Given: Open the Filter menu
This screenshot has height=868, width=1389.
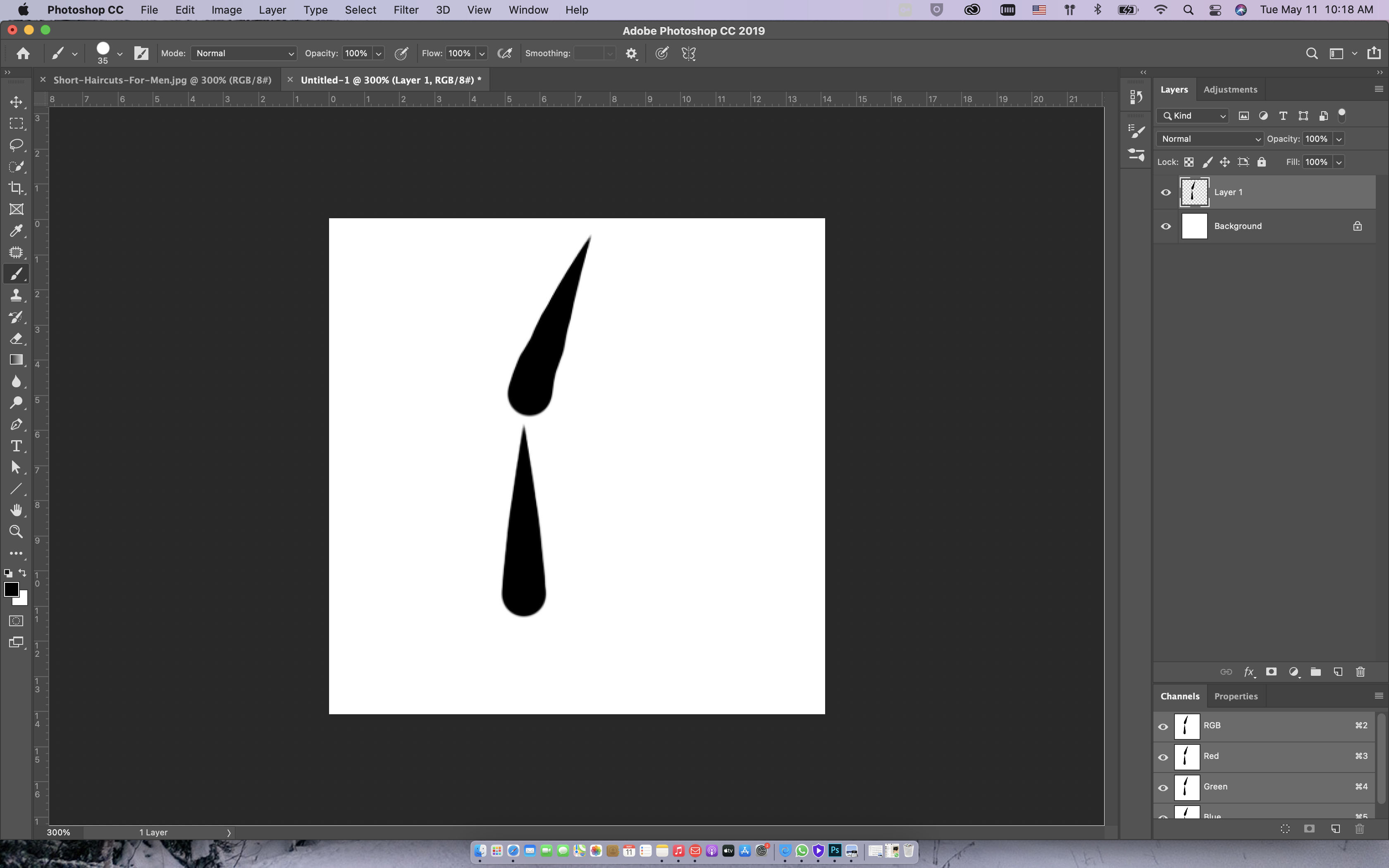Looking at the screenshot, I should tap(405, 10).
